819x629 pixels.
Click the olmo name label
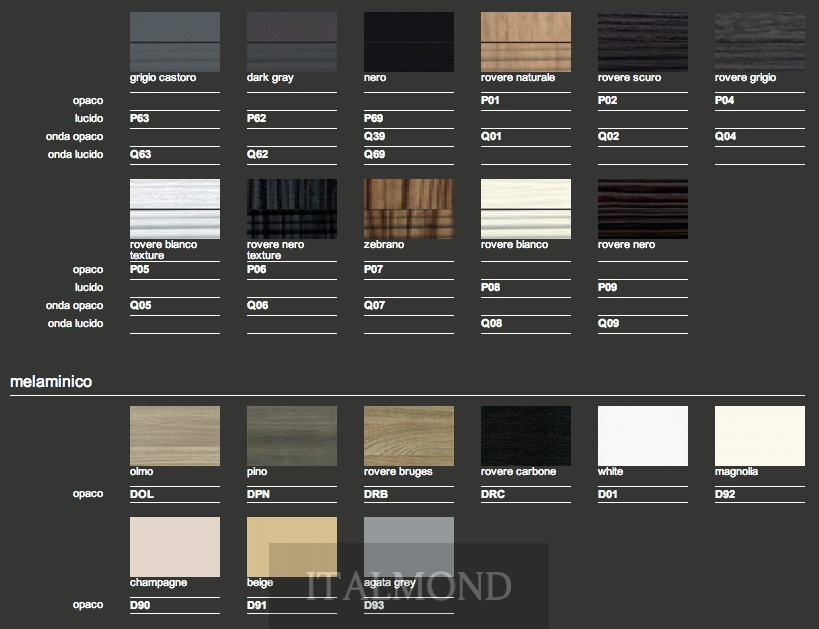click(x=142, y=472)
